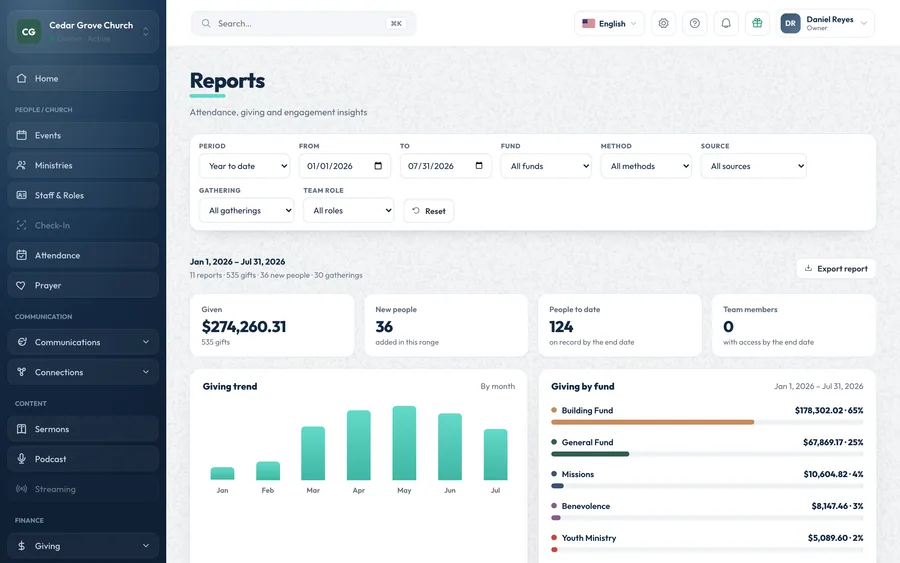Select the Youth Ministry fund label
The width and height of the screenshot is (900, 563).
[589, 538]
